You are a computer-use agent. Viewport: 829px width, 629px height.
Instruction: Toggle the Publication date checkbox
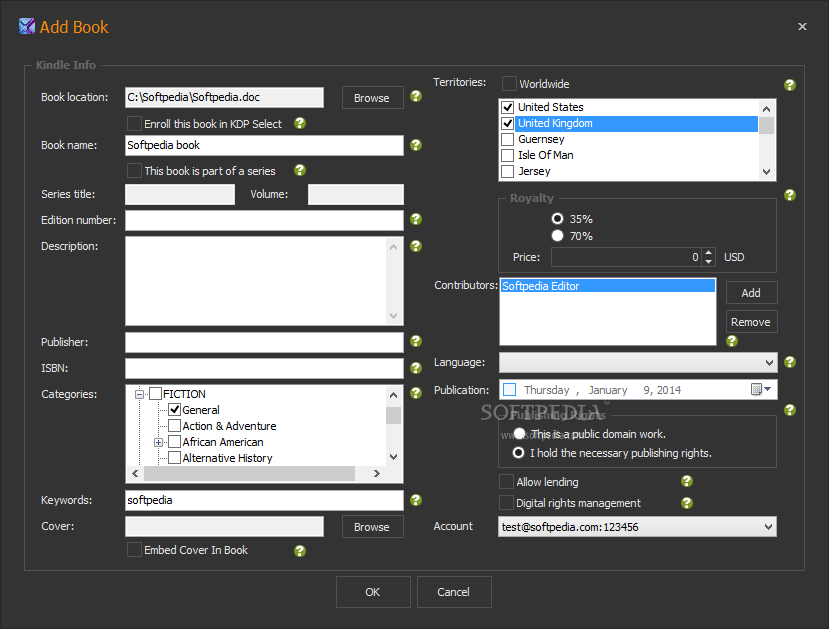click(x=510, y=390)
